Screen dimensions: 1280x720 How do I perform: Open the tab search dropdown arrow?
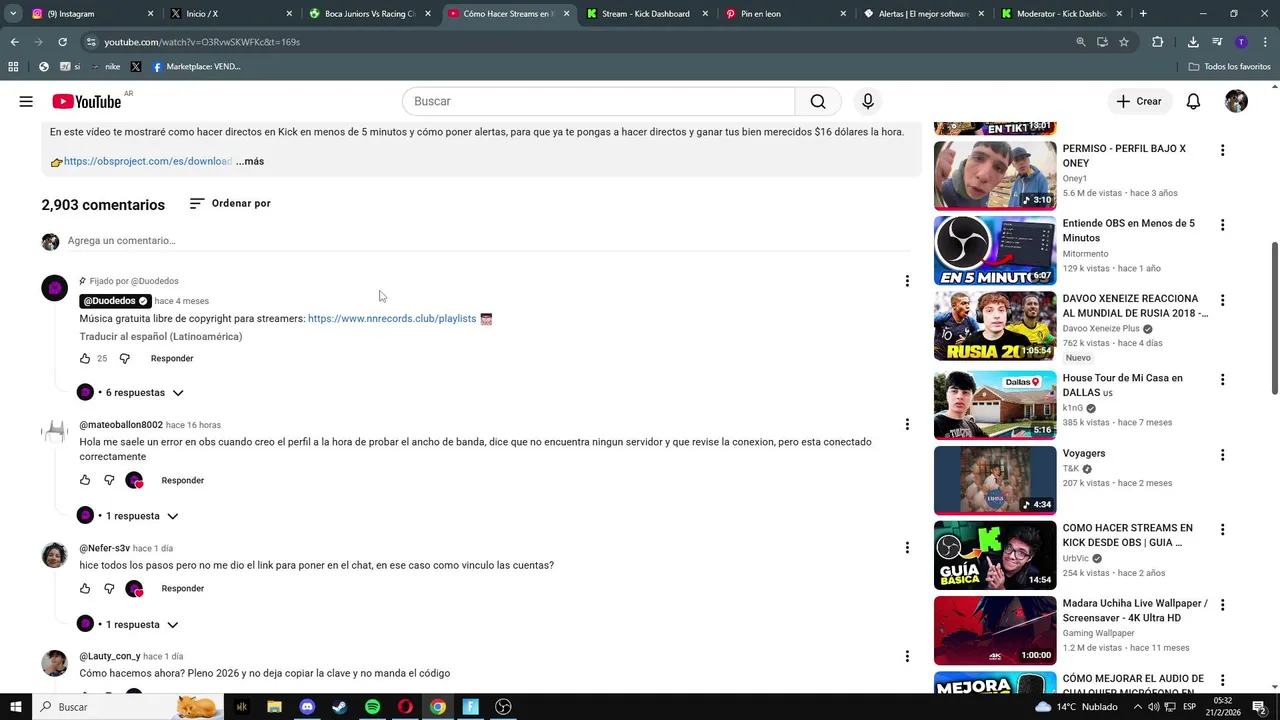13,13
